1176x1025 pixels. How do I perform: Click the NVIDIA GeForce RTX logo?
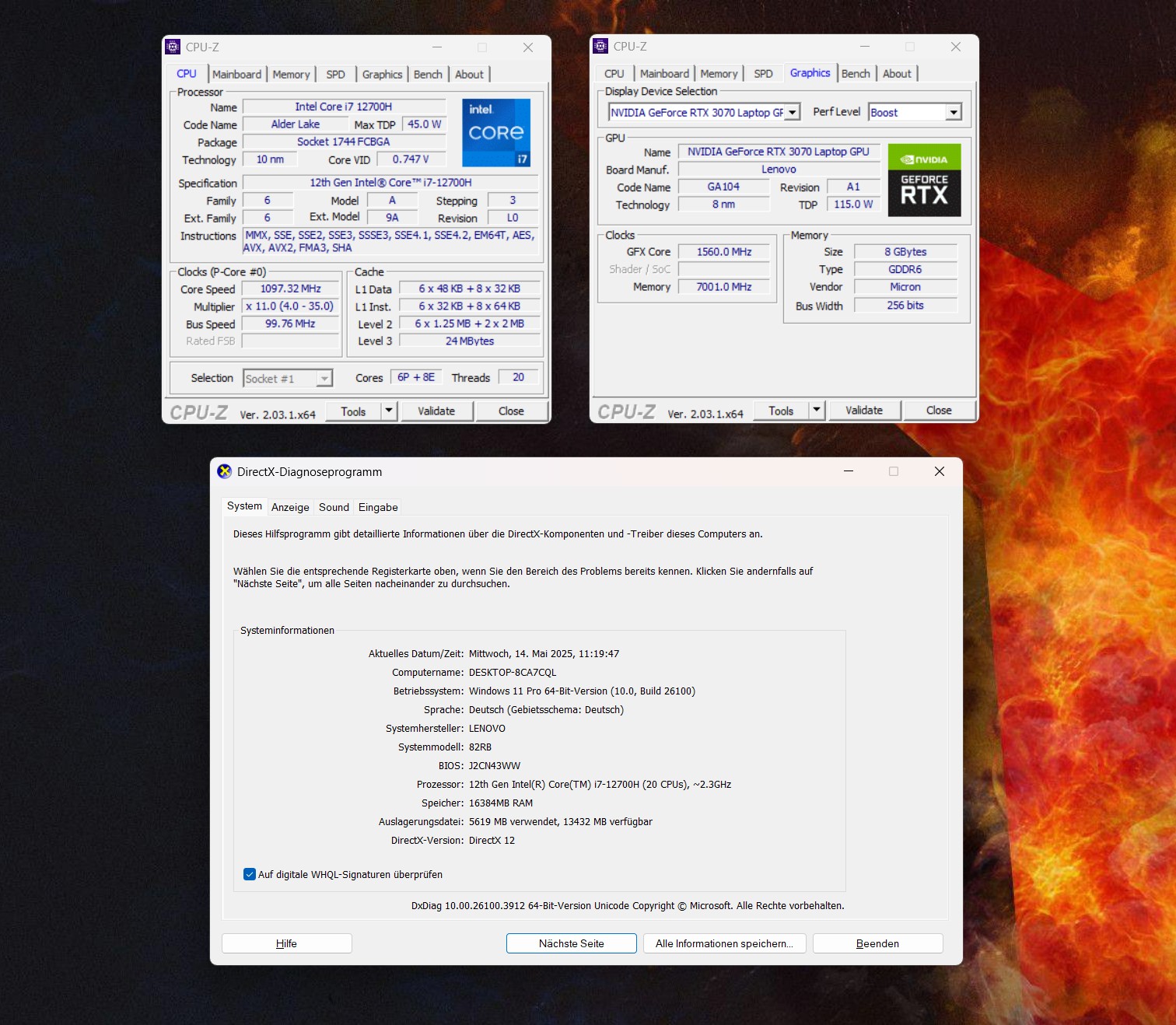(x=924, y=180)
